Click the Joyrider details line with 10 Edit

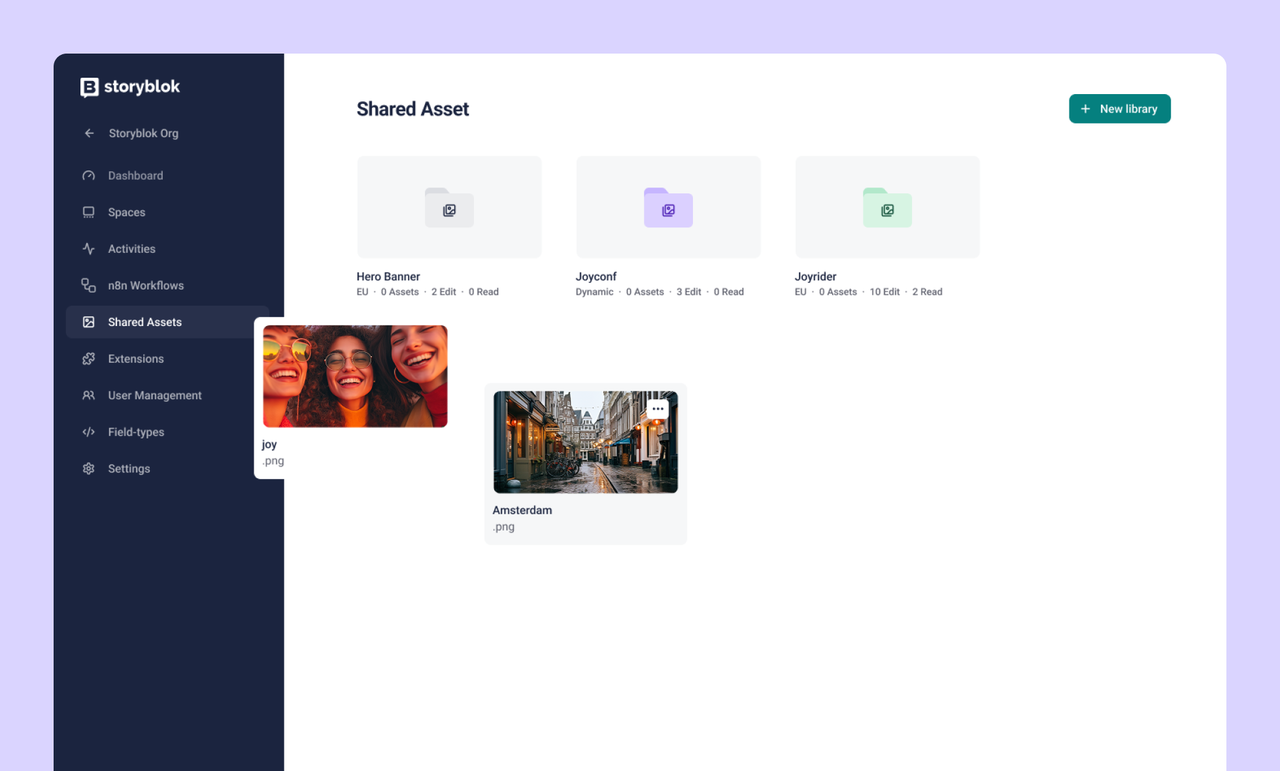(x=869, y=292)
